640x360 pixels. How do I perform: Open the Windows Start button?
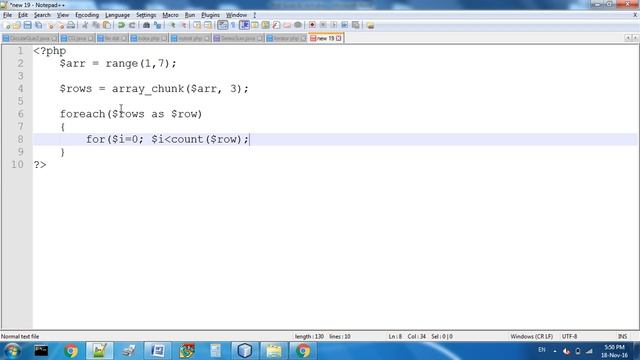pos(12,351)
